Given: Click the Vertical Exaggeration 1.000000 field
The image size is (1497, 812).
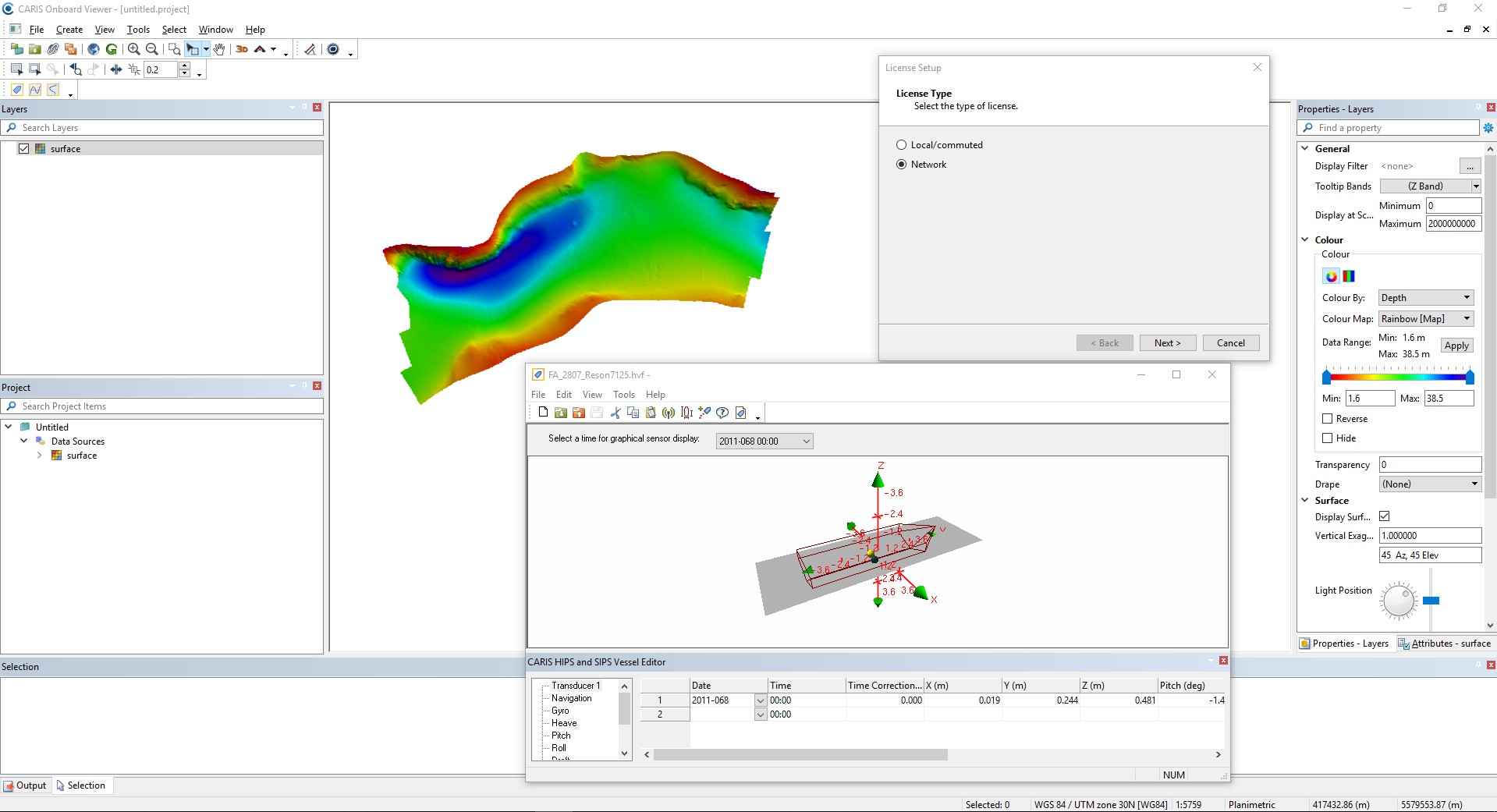Looking at the screenshot, I should coord(1430,536).
